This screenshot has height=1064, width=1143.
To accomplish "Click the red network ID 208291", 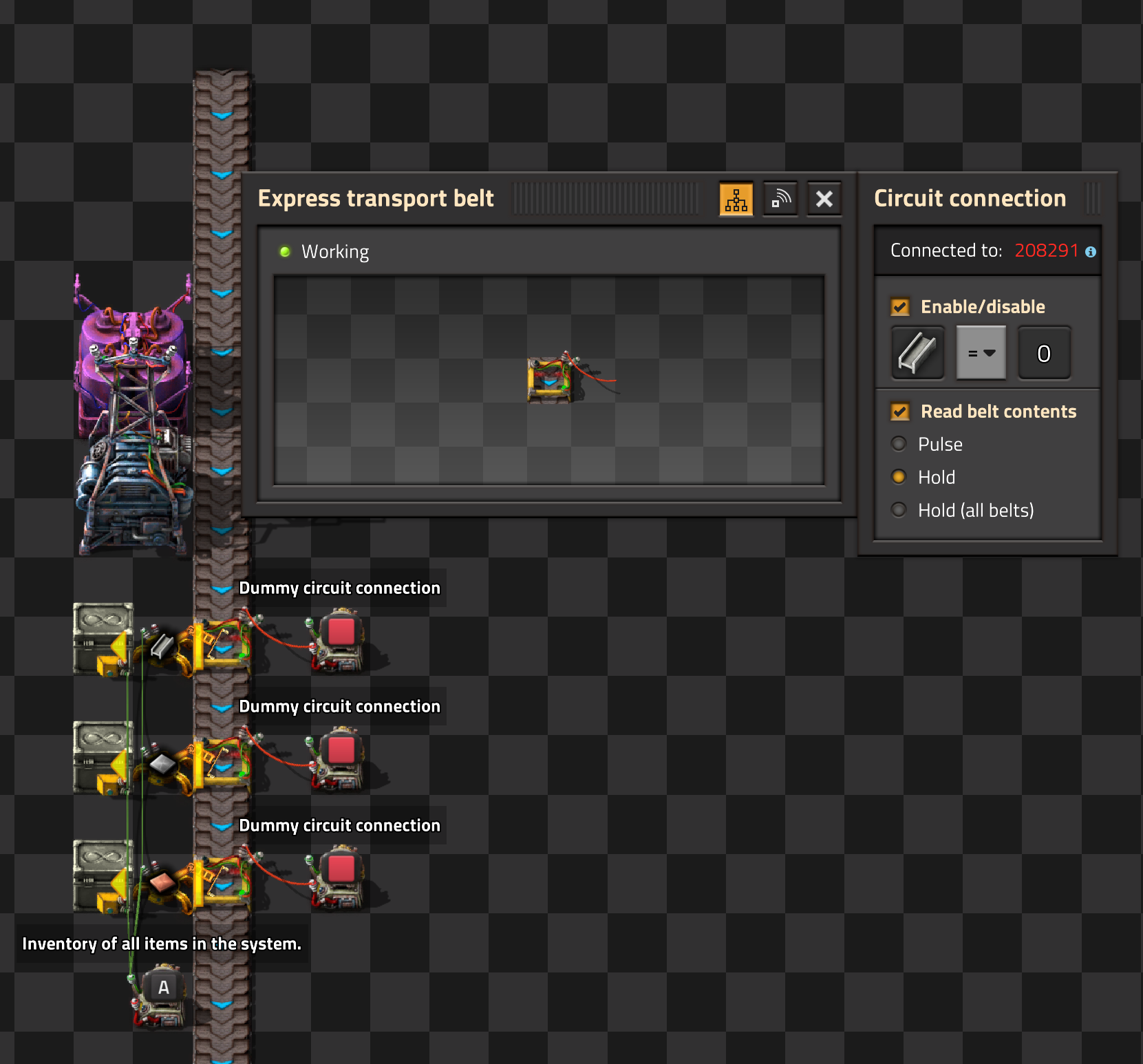I will 1046,251.
